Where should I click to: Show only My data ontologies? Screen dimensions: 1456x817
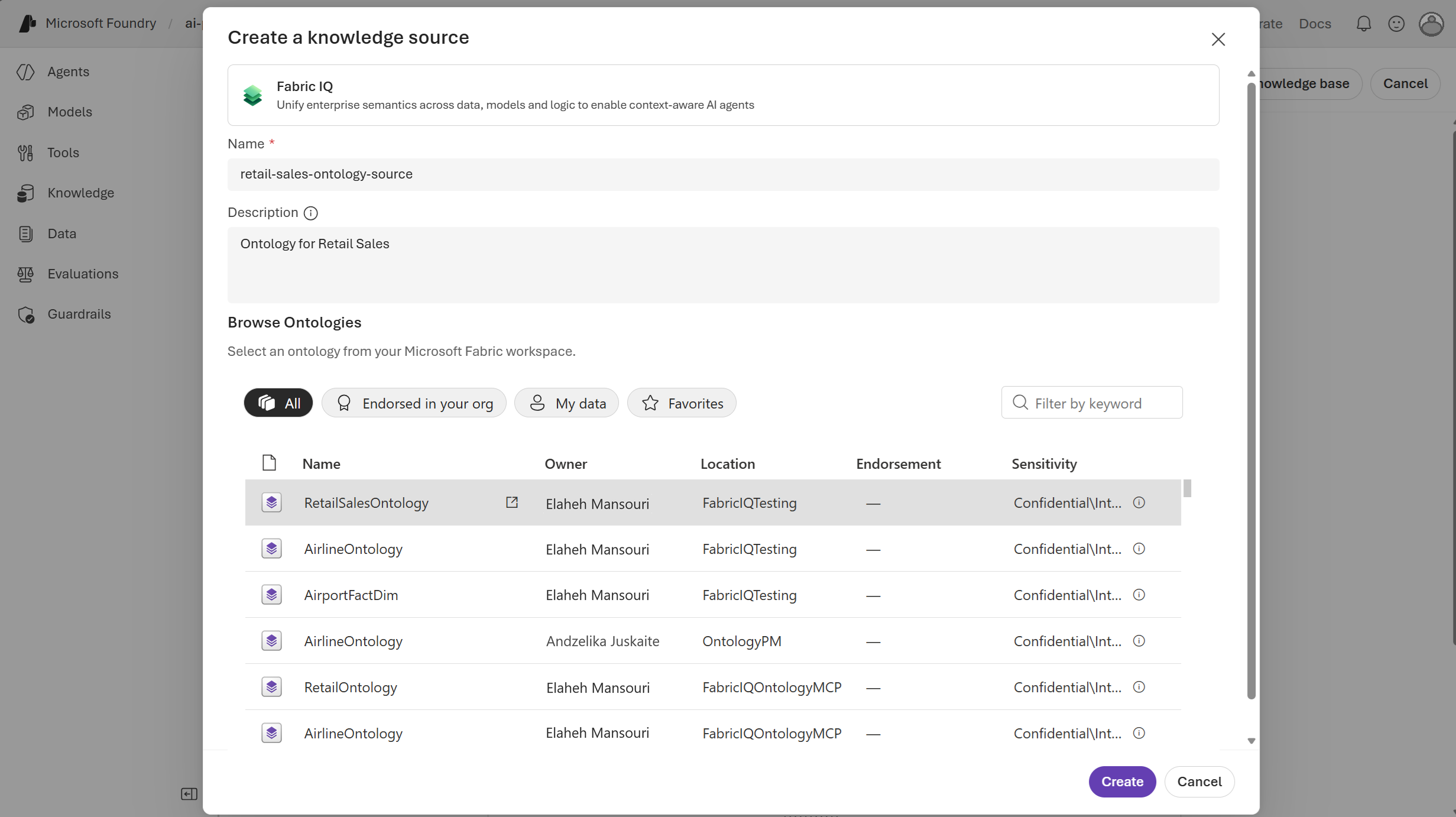[x=566, y=403]
